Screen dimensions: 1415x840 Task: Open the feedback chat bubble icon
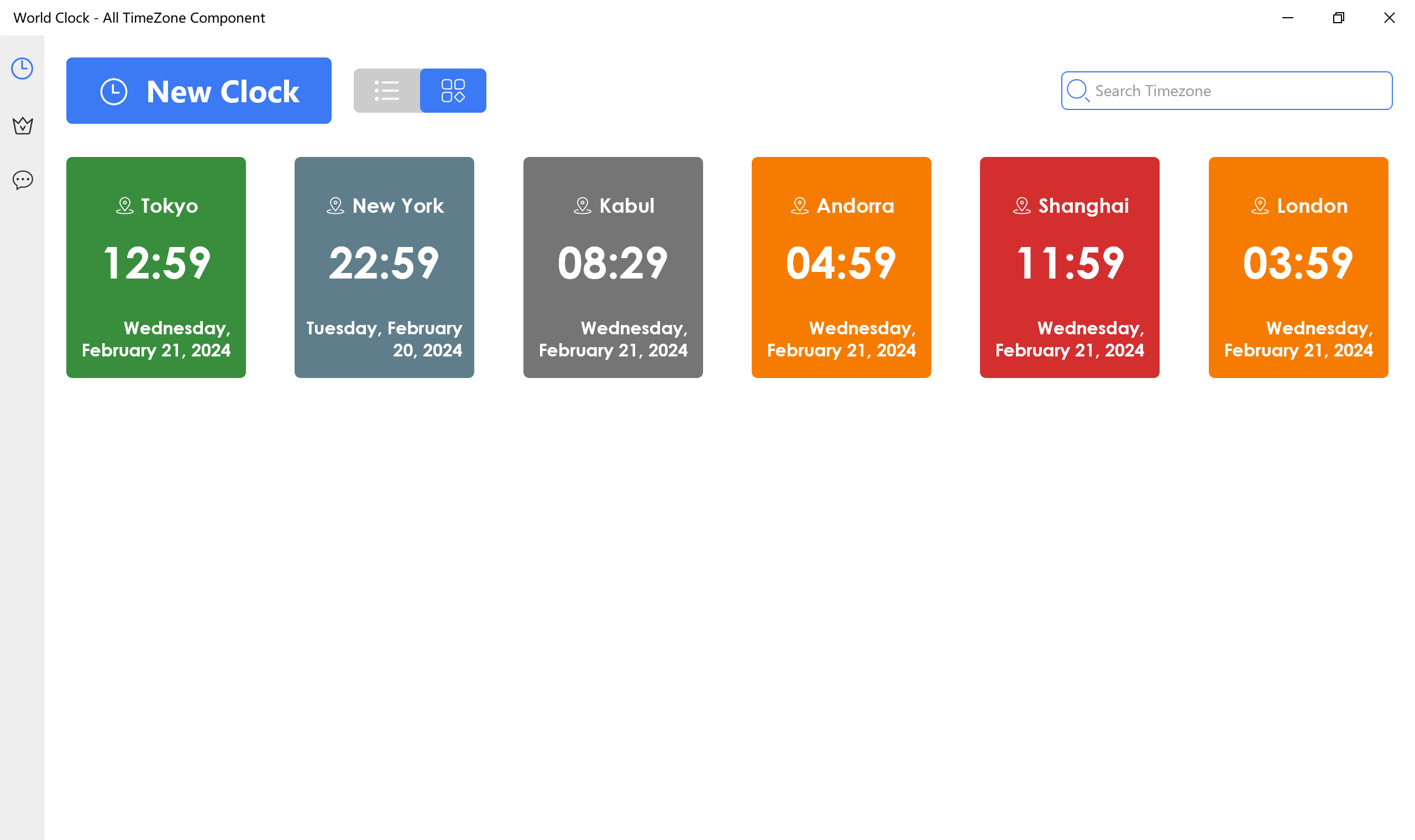coord(22,180)
